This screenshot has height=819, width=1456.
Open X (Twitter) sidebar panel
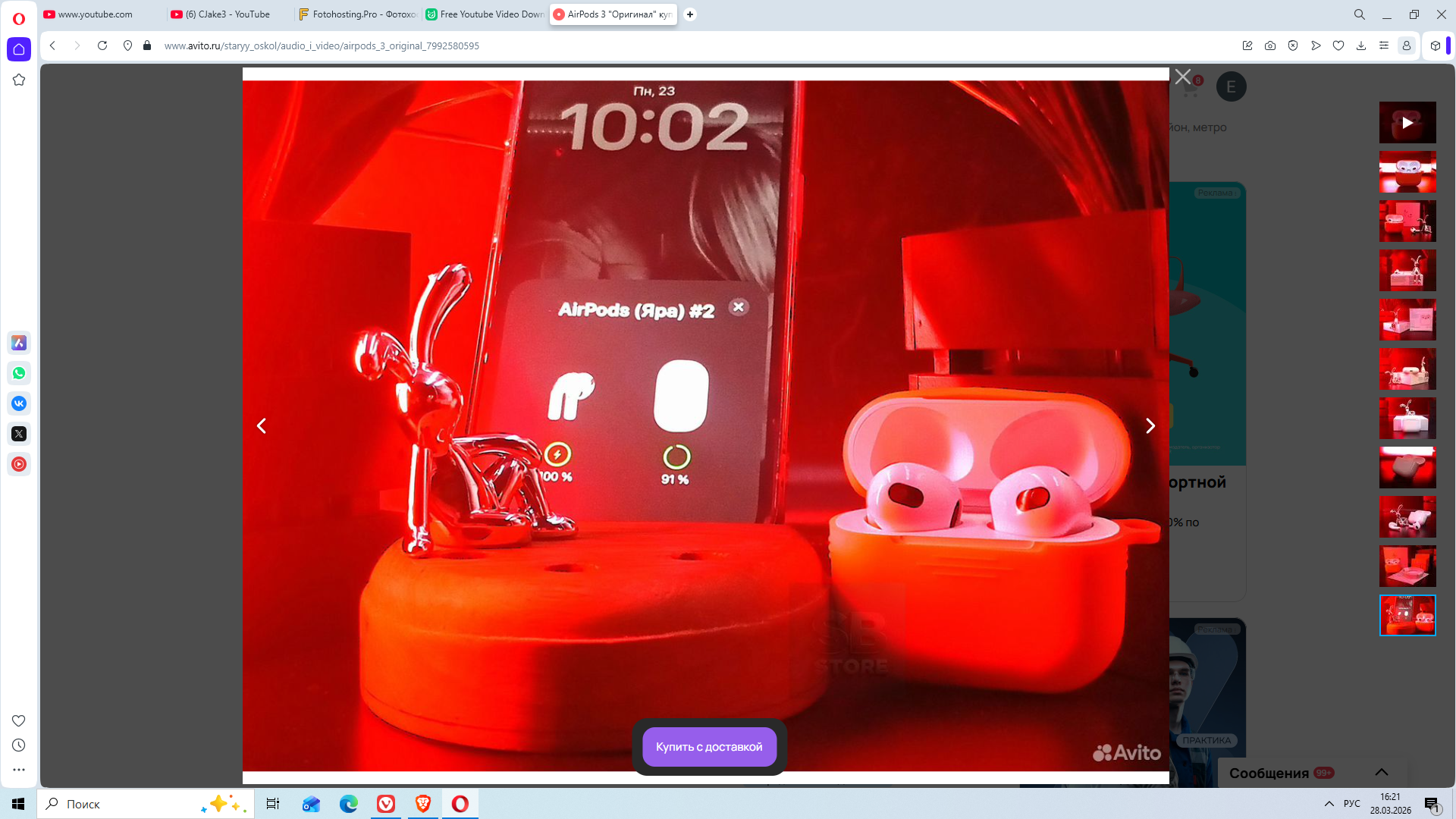[x=19, y=434]
